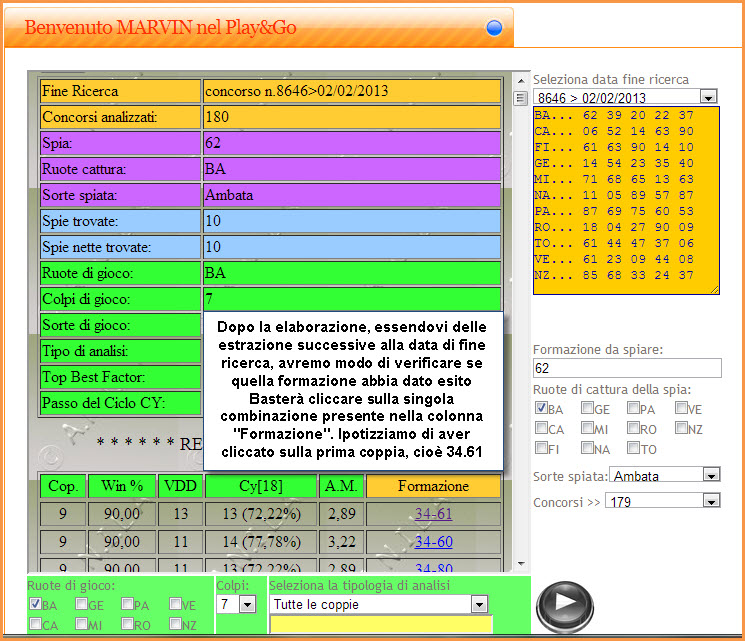Viewport: 745px width, 641px height.
Task: Click the Formazione column header
Action: (433, 486)
